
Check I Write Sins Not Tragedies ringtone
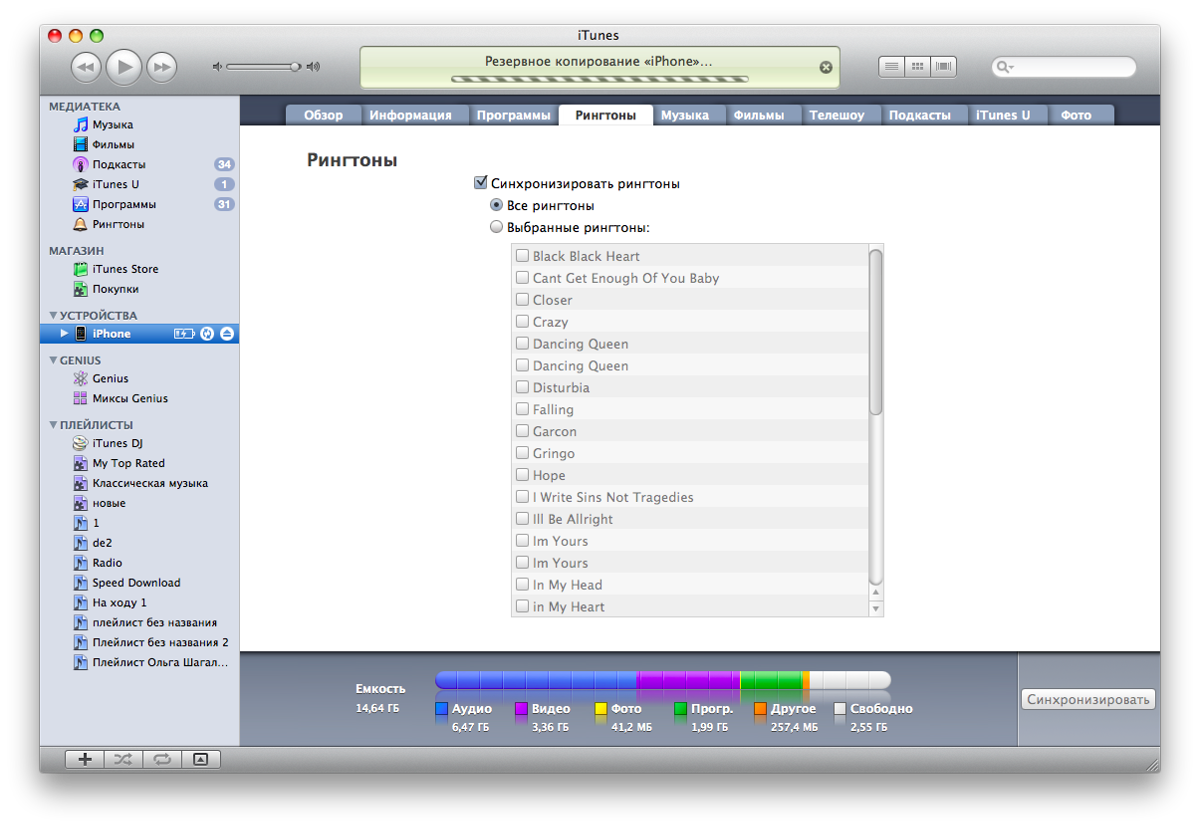tap(522, 497)
